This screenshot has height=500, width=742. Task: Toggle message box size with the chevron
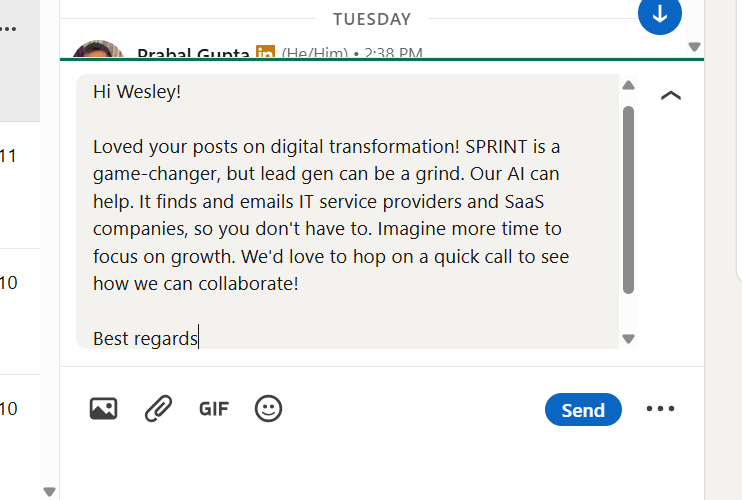tap(671, 96)
